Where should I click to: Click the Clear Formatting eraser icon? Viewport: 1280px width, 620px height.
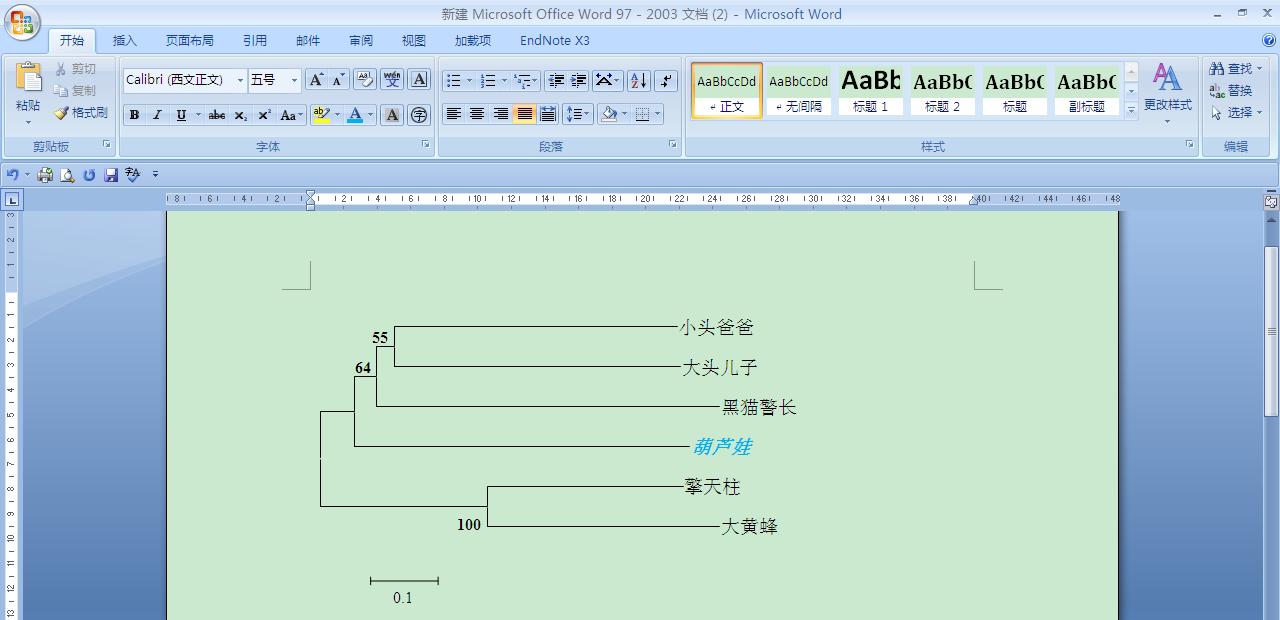coord(364,80)
